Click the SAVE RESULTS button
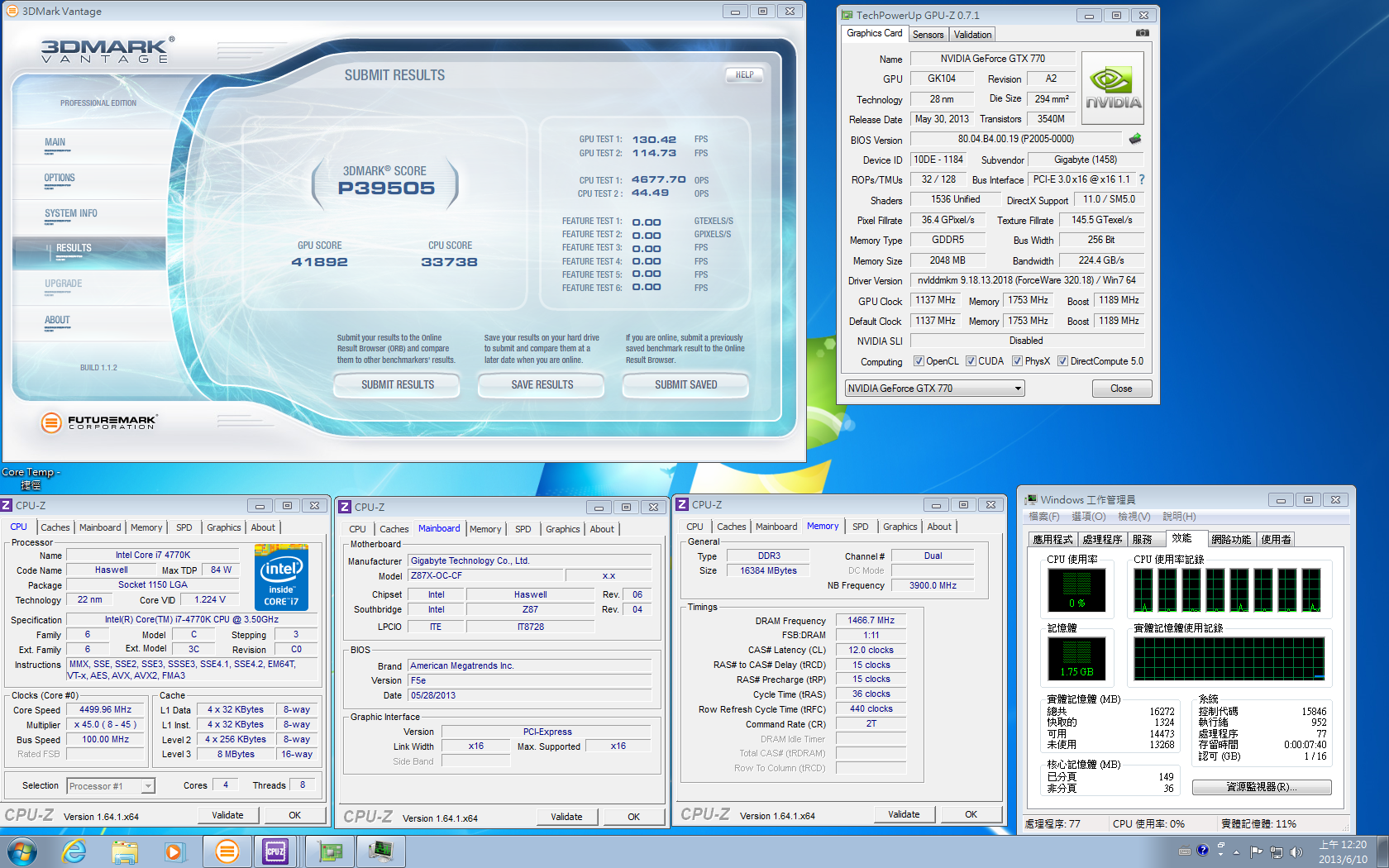 (x=542, y=385)
